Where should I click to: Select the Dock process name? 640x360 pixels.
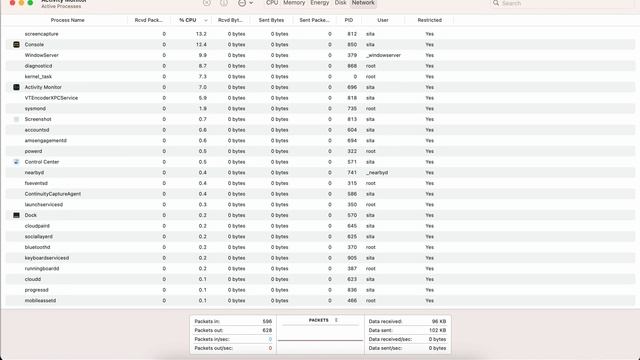coord(31,215)
